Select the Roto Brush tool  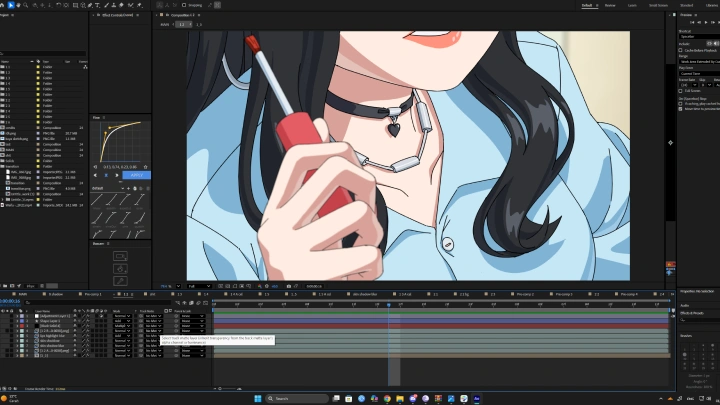[x=131, y=5]
